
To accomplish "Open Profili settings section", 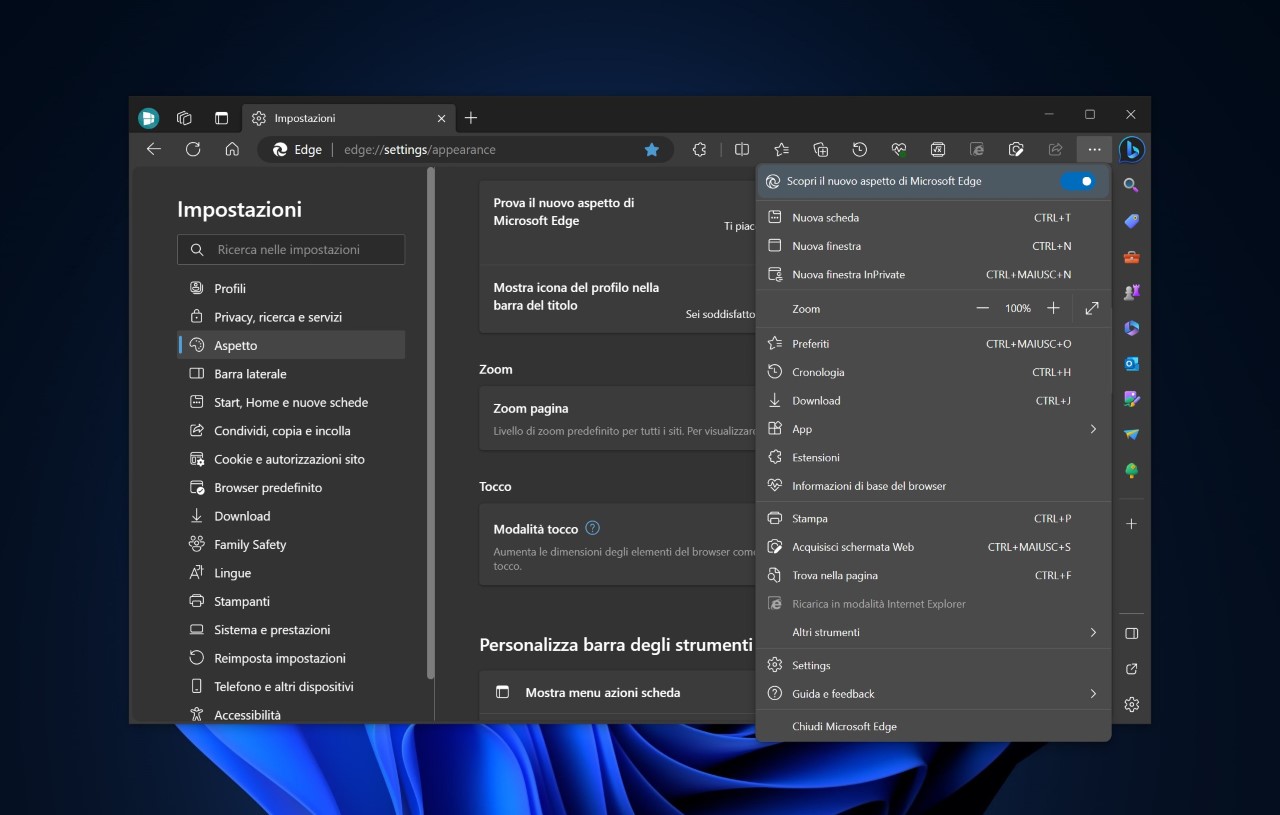I will (x=291, y=288).
